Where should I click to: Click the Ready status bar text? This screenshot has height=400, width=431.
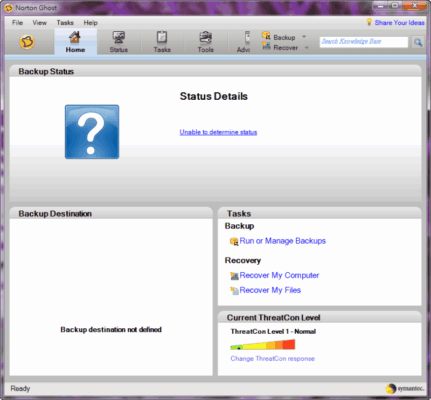(20, 388)
